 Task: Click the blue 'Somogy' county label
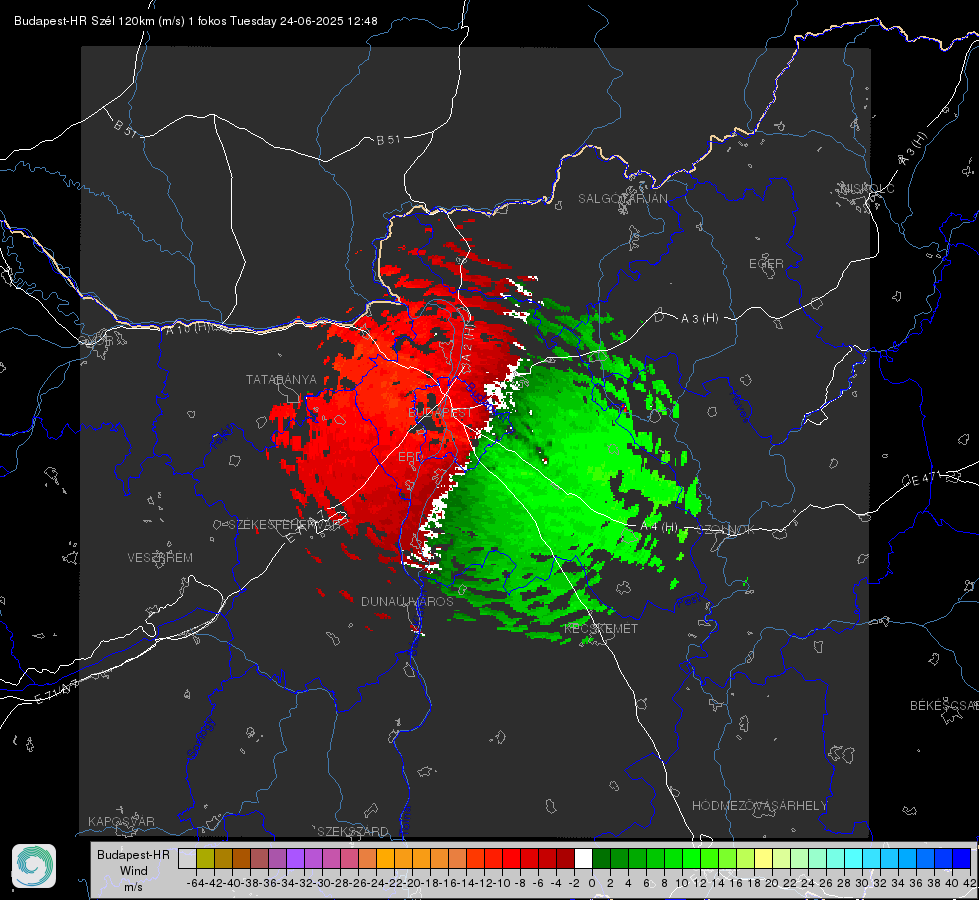(x=201, y=738)
